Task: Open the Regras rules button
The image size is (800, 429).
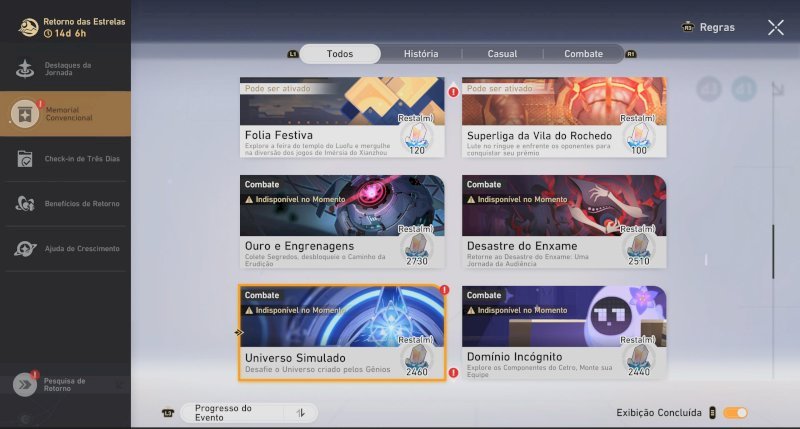Action: pos(717,27)
